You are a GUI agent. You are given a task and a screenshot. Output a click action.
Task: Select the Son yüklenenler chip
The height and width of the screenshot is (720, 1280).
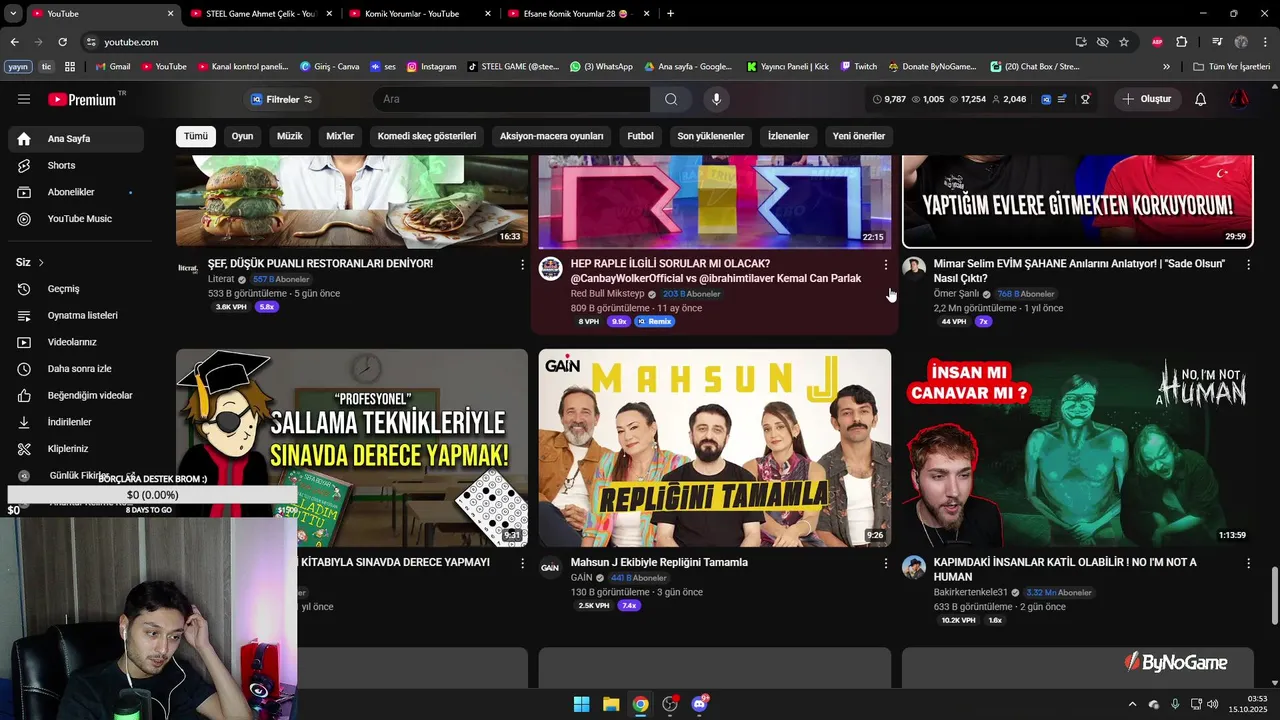coord(711,136)
